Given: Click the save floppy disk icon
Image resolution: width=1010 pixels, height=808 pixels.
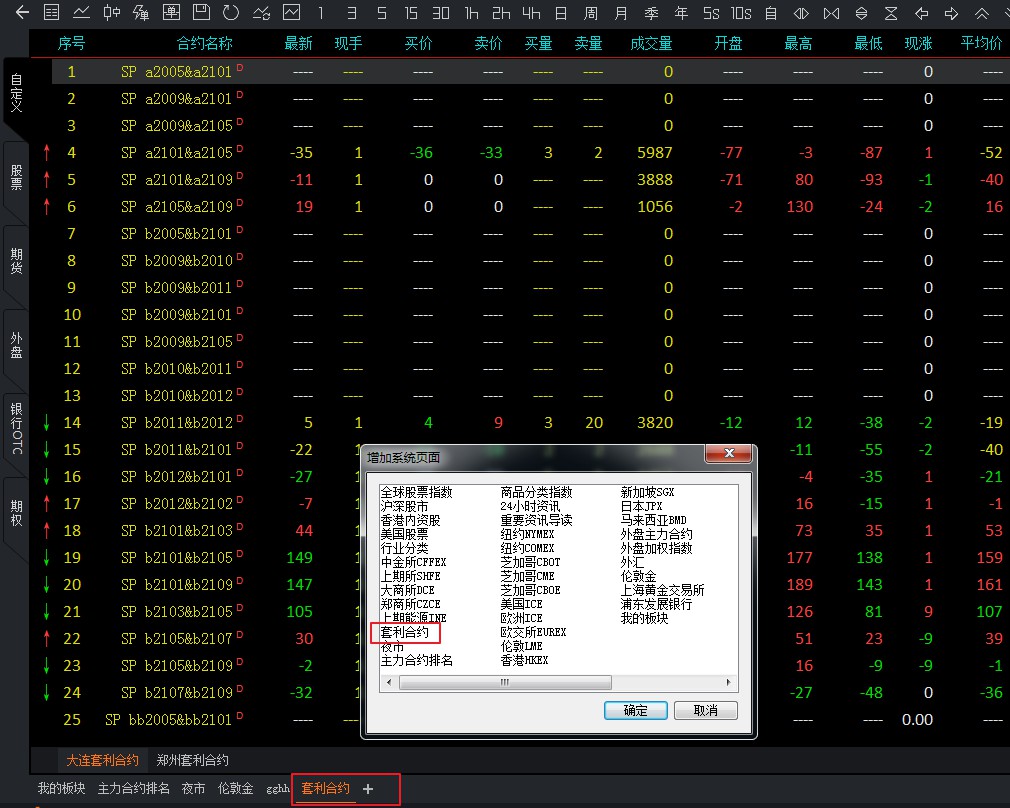Looking at the screenshot, I should (x=201, y=13).
